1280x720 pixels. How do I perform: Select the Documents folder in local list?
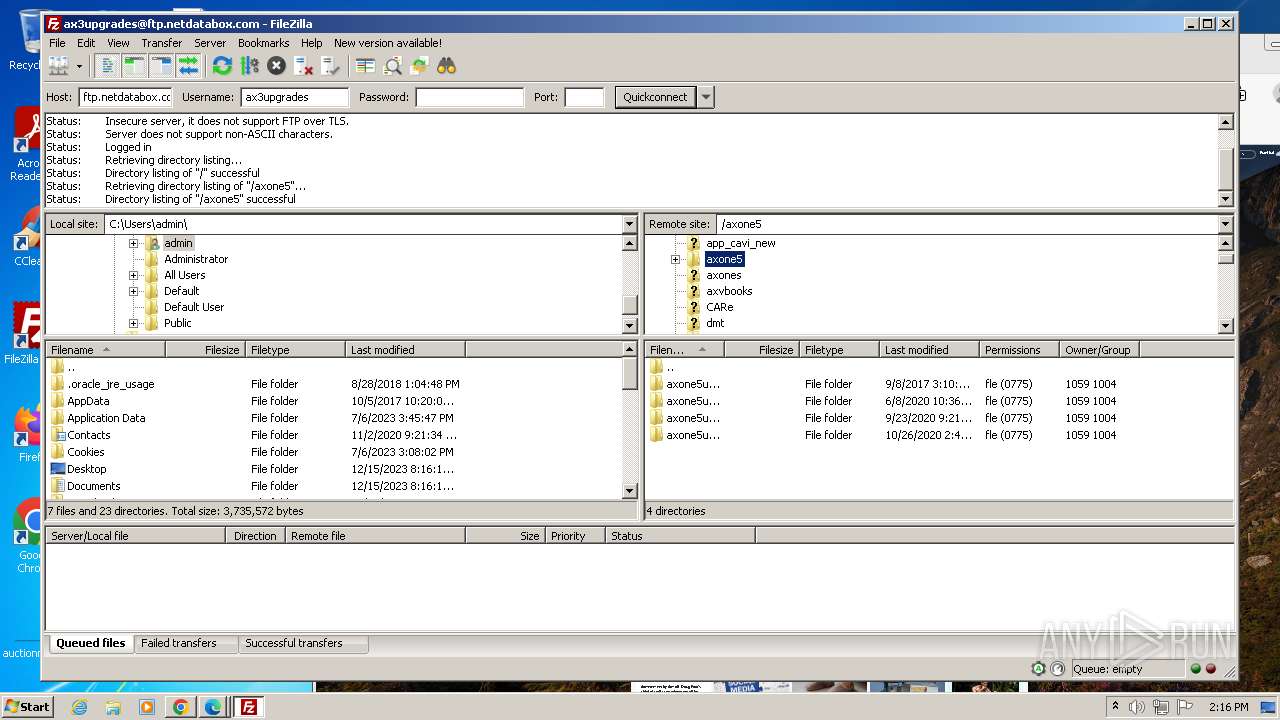pyautogui.click(x=93, y=486)
